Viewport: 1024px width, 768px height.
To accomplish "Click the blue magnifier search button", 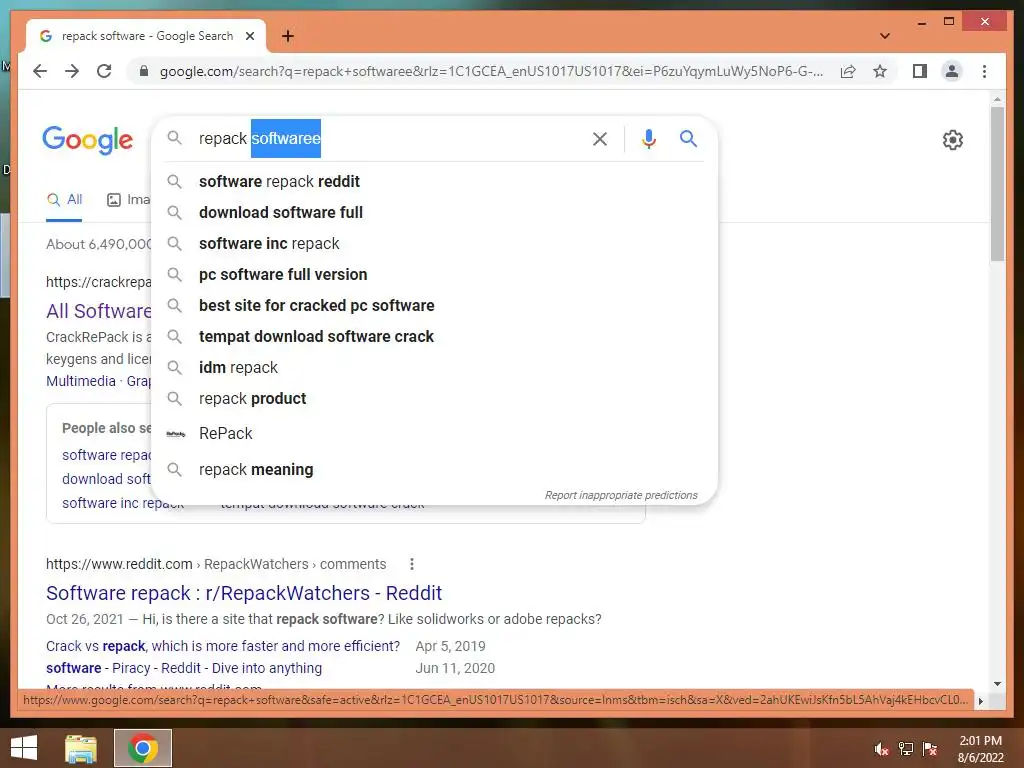I will (x=688, y=138).
